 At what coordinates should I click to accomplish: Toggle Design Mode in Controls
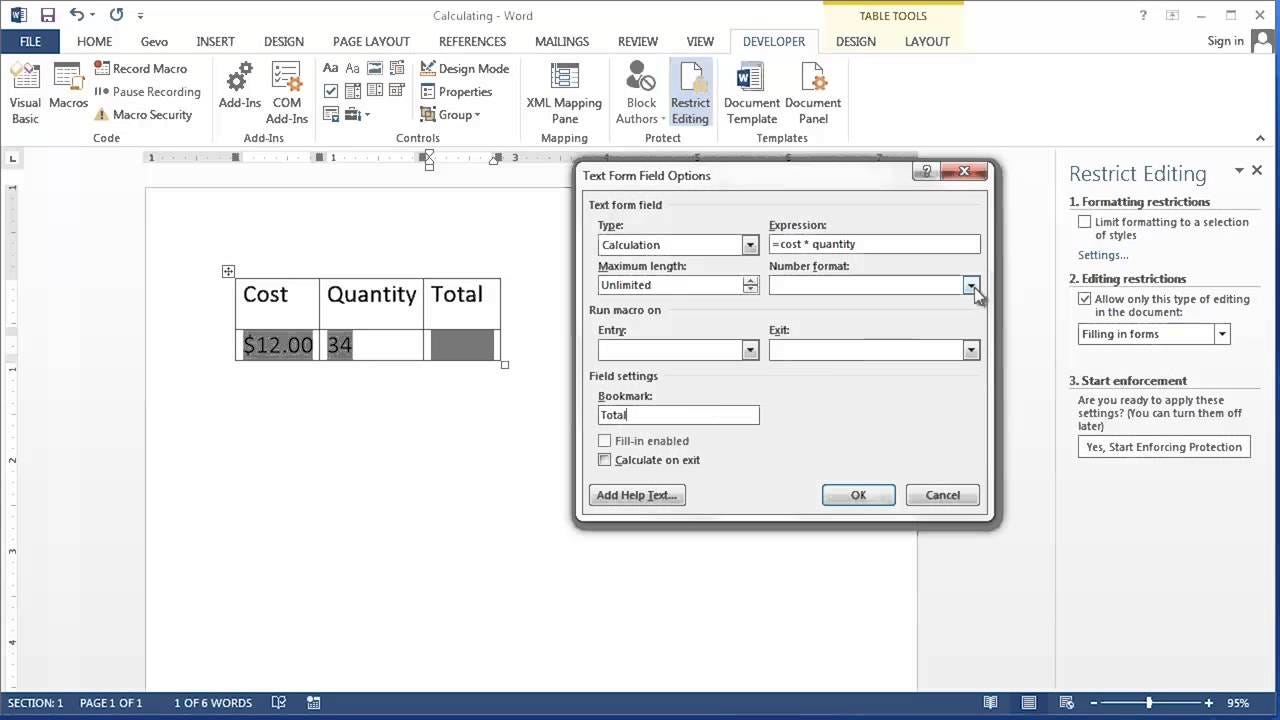tap(464, 69)
